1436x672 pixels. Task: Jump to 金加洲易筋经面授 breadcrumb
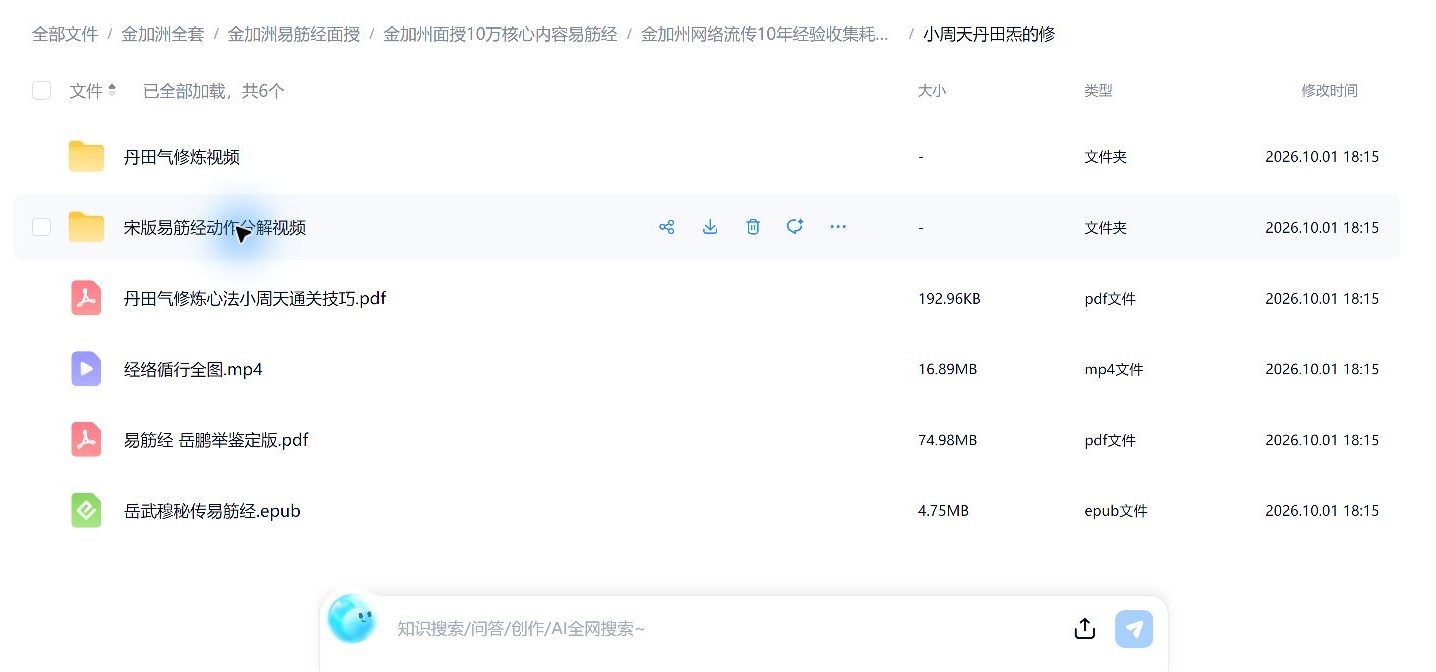pos(294,34)
